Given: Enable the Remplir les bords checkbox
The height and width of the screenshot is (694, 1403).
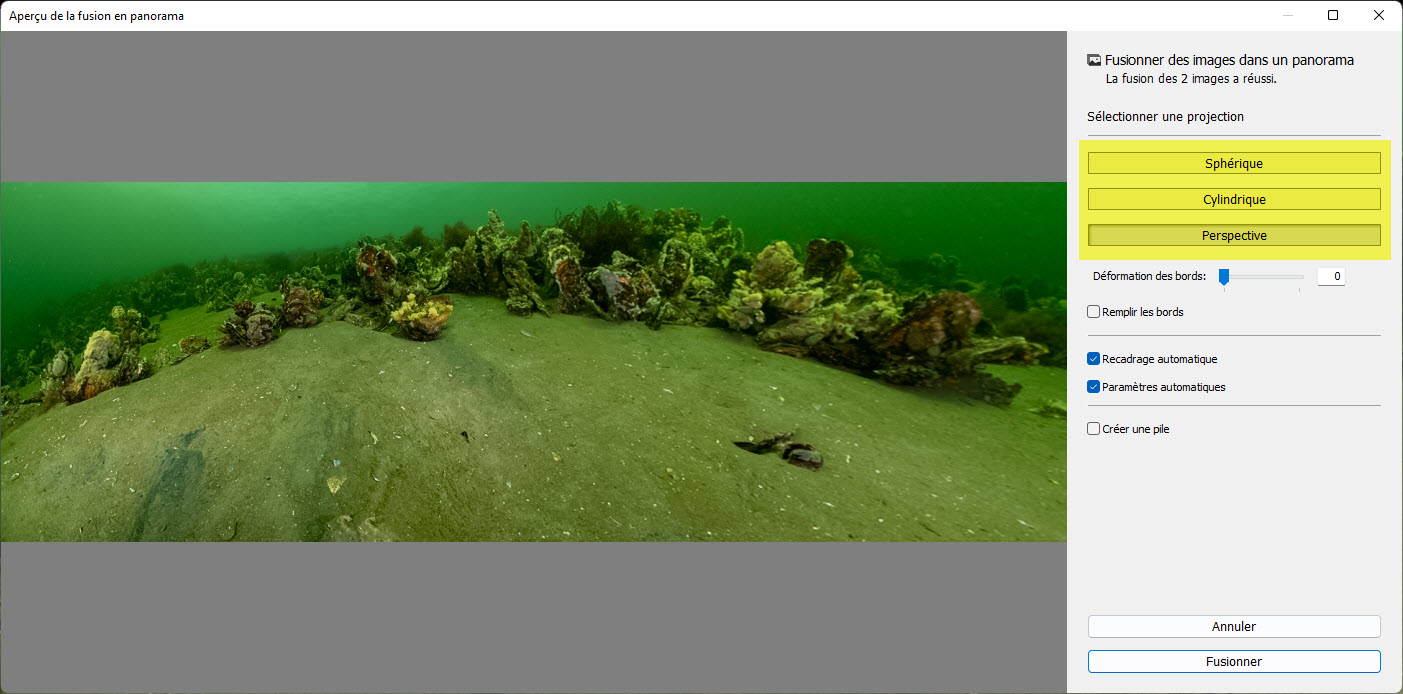Looking at the screenshot, I should point(1094,312).
